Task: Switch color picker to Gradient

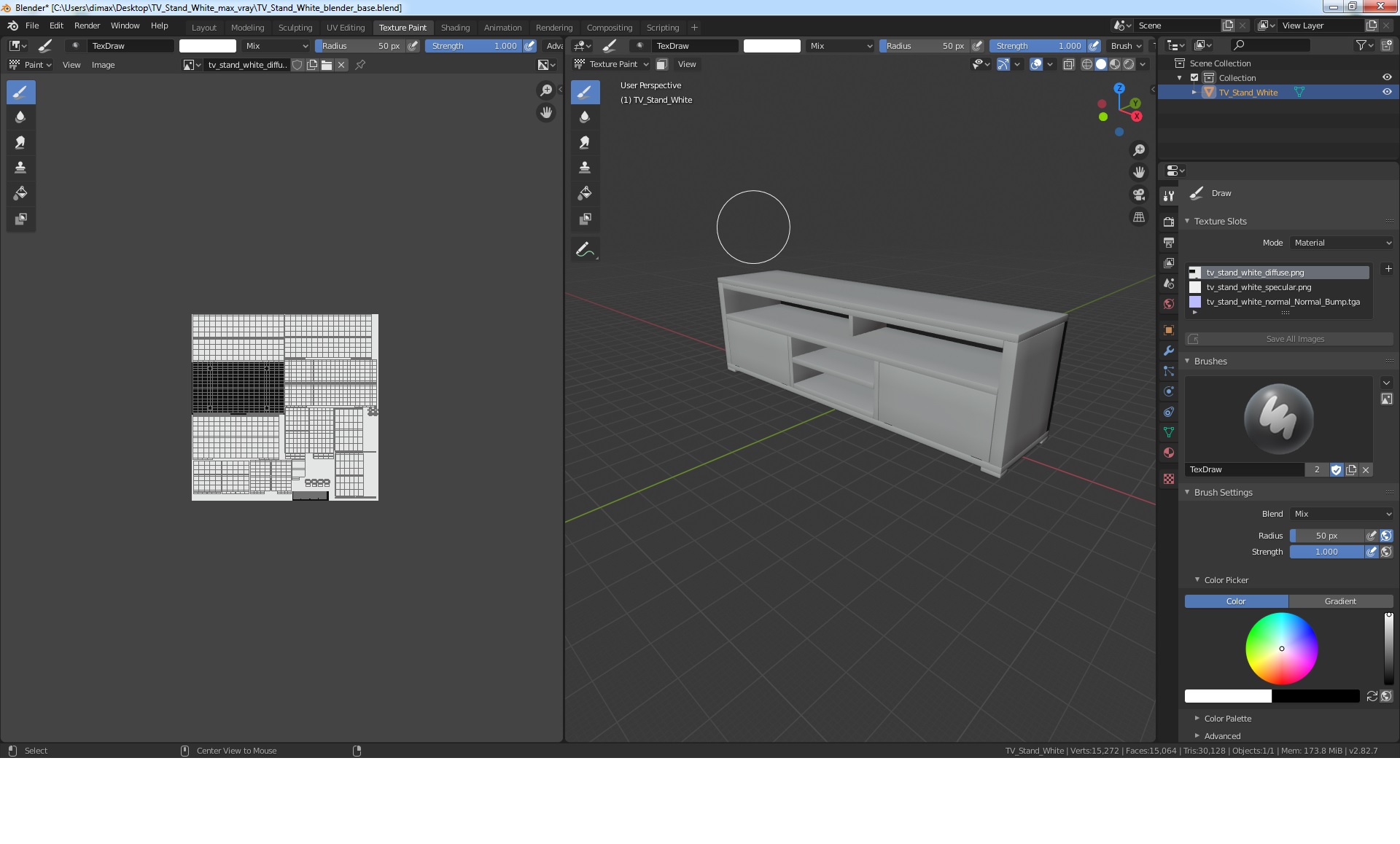Action: tap(1340, 601)
